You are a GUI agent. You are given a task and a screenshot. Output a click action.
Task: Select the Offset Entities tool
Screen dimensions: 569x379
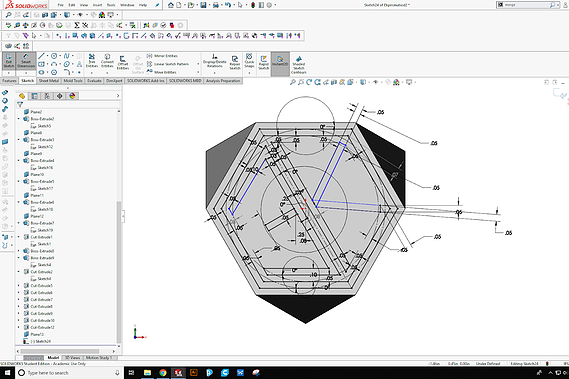123,62
